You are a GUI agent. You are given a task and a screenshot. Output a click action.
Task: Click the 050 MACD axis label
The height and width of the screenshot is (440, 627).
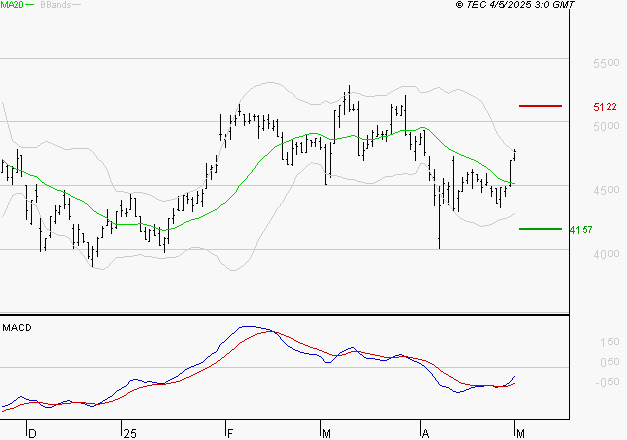tap(609, 362)
